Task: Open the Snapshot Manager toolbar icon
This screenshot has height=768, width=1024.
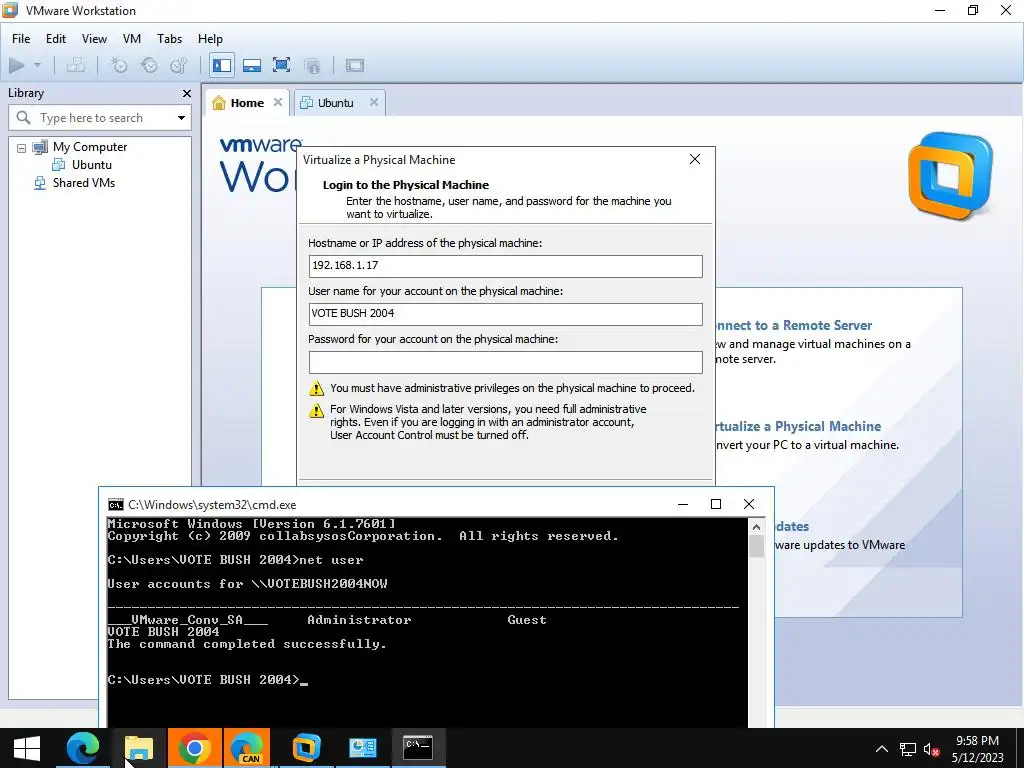Action: coord(178,65)
